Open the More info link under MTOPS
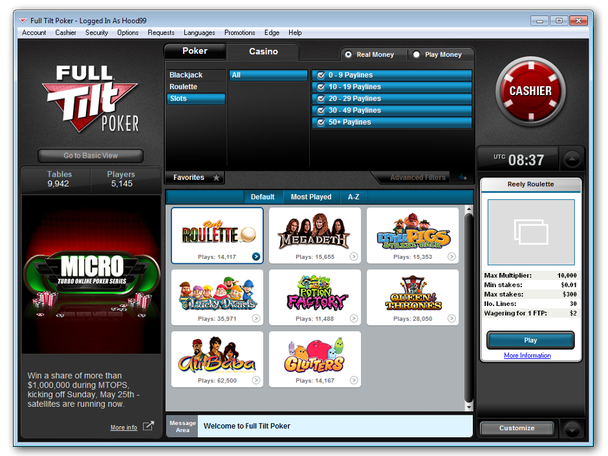This screenshot has width=608, height=456. pyautogui.click(x=124, y=427)
